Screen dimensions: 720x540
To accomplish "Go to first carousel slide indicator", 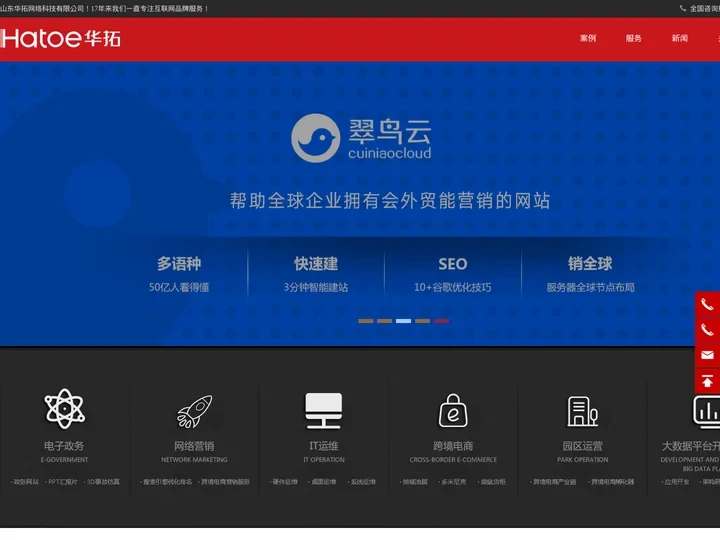I will 366,321.
